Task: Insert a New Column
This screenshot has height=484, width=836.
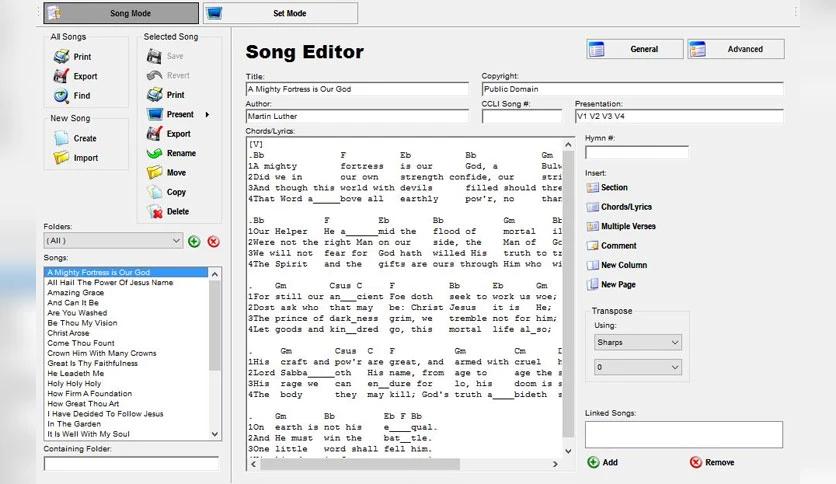Action: tap(616, 265)
